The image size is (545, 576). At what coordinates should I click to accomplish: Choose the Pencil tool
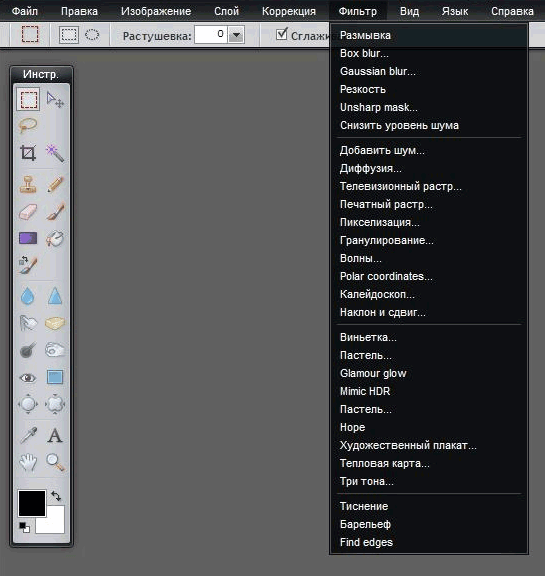tap(55, 184)
